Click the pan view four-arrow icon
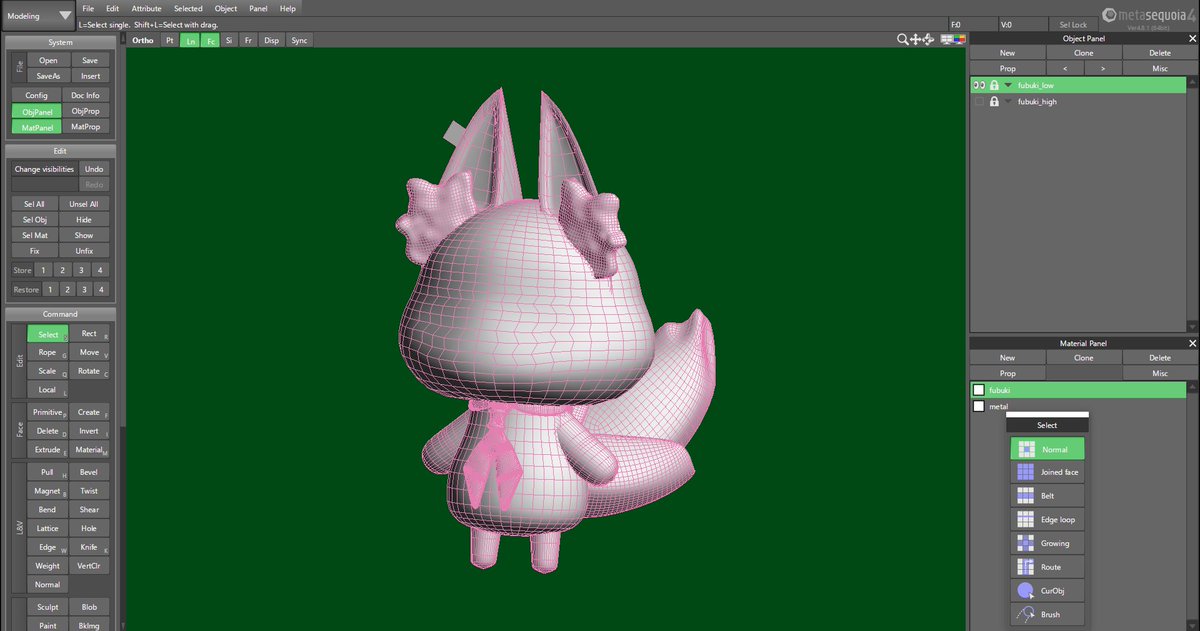The width and height of the screenshot is (1200, 631). click(x=916, y=40)
